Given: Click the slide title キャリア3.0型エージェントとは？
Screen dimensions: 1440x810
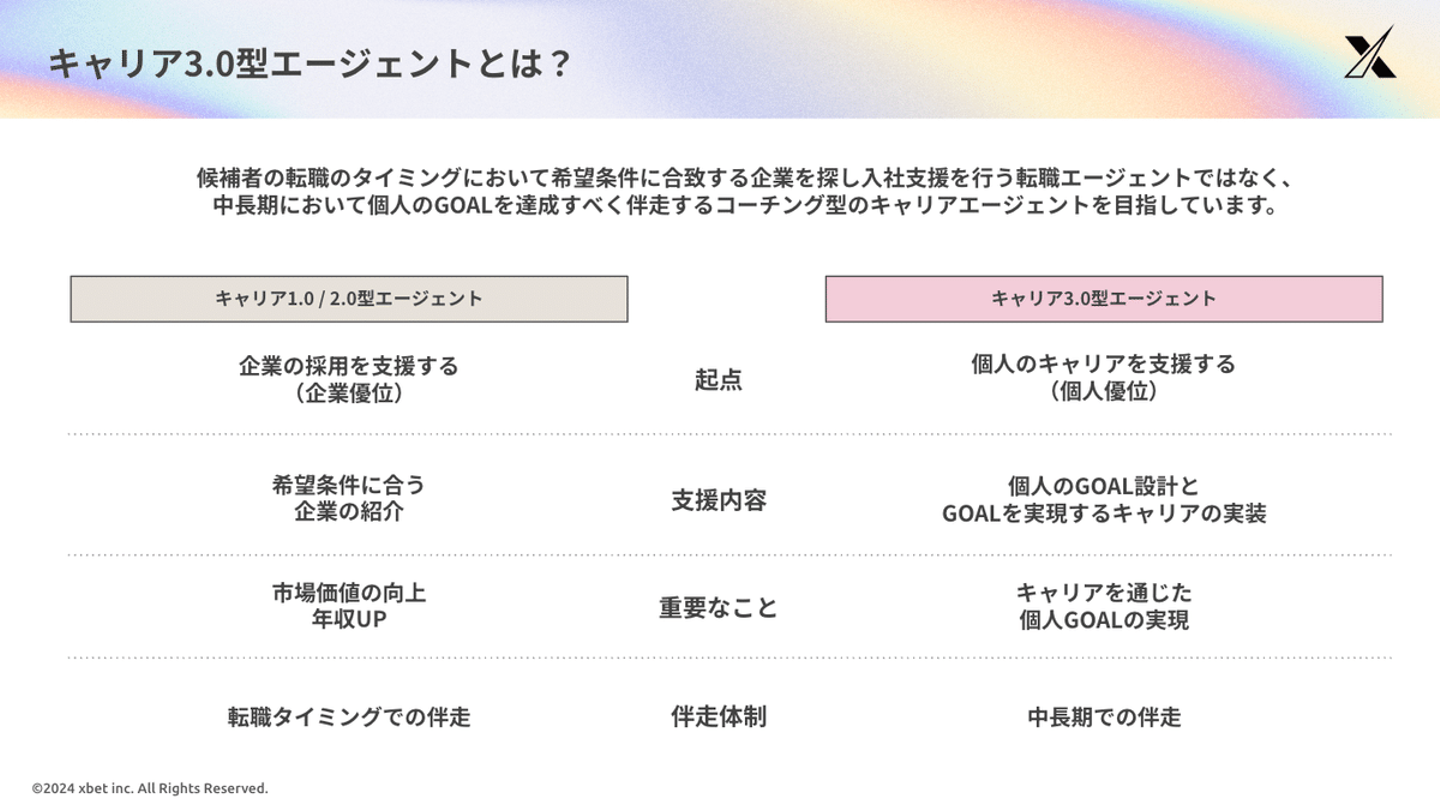Looking at the screenshot, I should click(x=310, y=64).
